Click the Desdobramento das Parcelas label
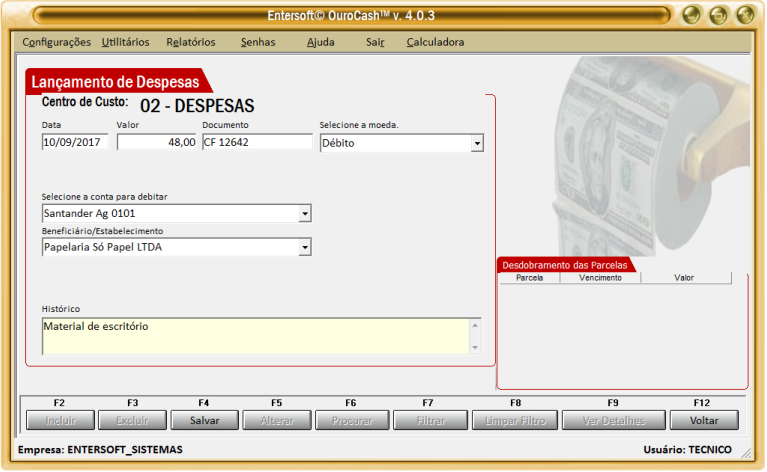Screen dimensions: 767x472 coord(564,265)
